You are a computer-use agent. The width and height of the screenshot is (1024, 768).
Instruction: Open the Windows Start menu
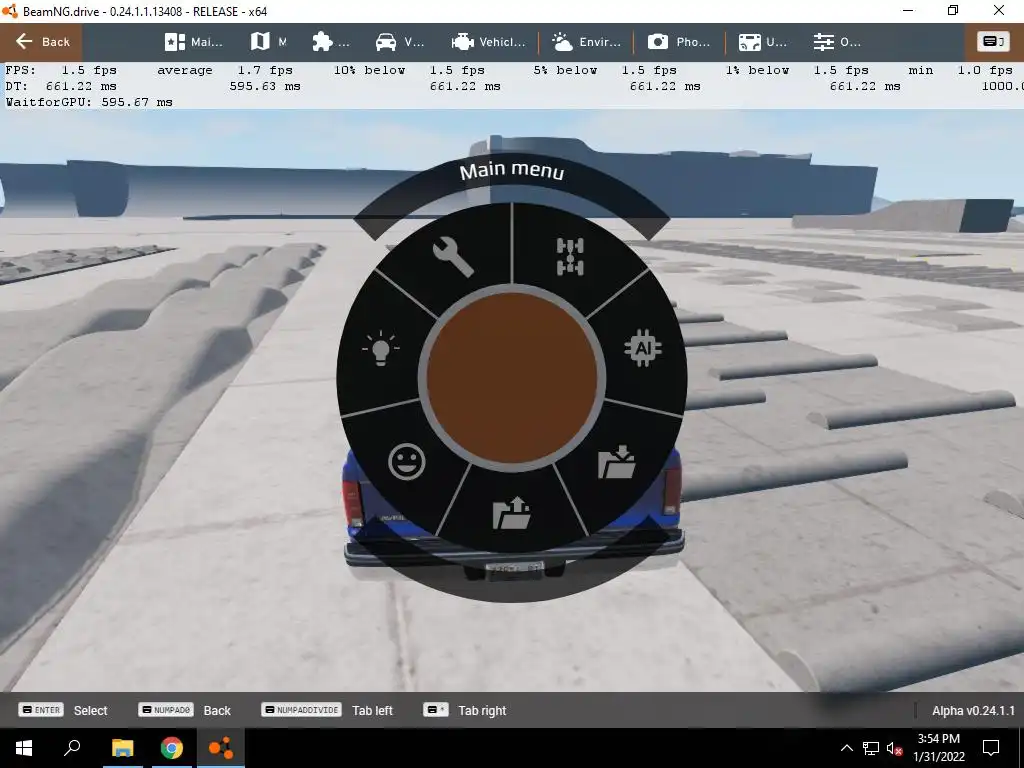(24, 748)
